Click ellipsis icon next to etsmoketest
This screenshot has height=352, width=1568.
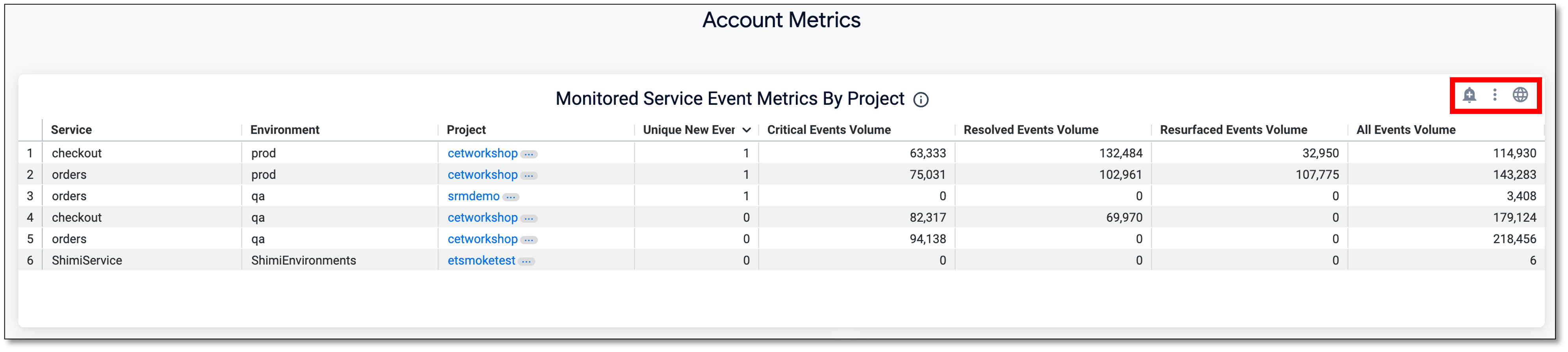(526, 261)
